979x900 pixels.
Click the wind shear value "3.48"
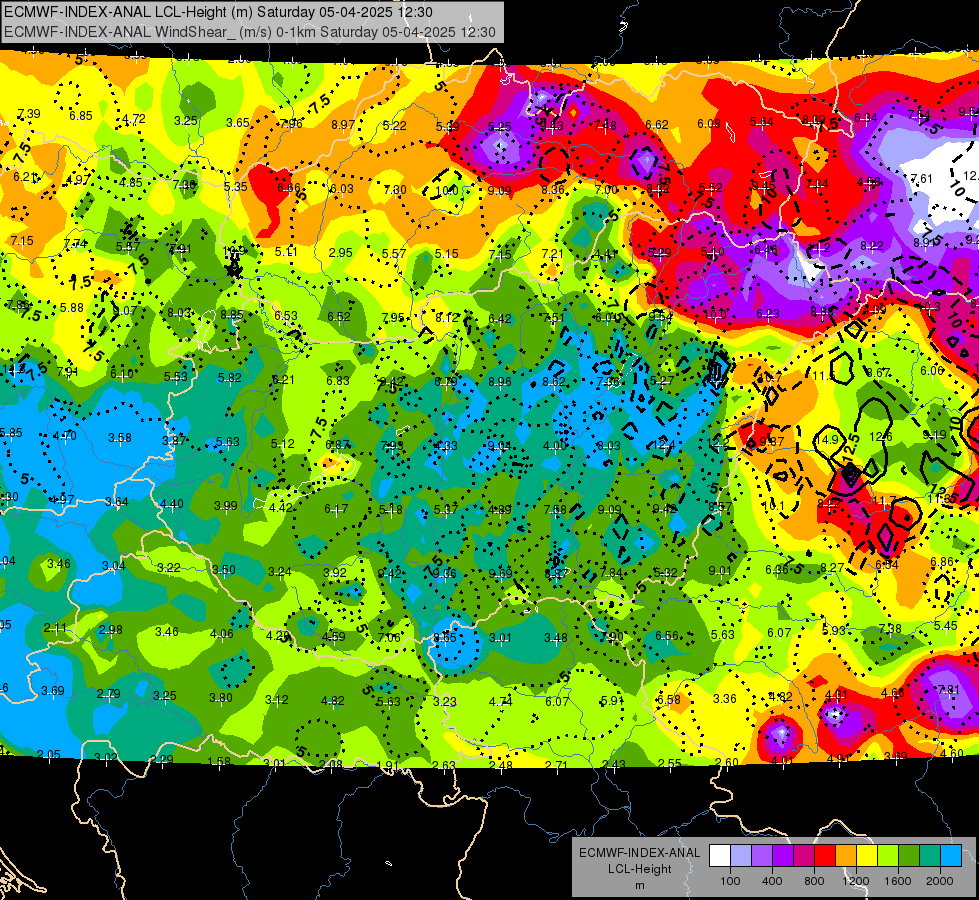(x=556, y=638)
